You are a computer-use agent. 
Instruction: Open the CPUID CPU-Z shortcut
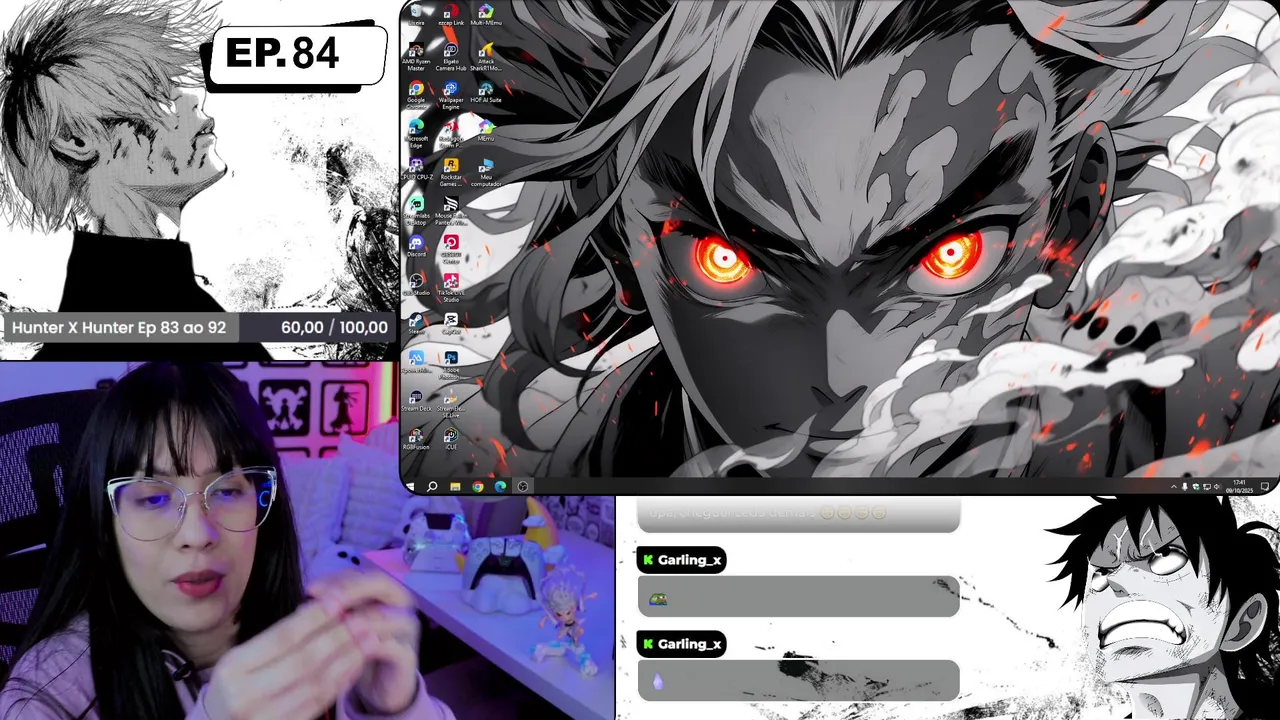[416, 169]
